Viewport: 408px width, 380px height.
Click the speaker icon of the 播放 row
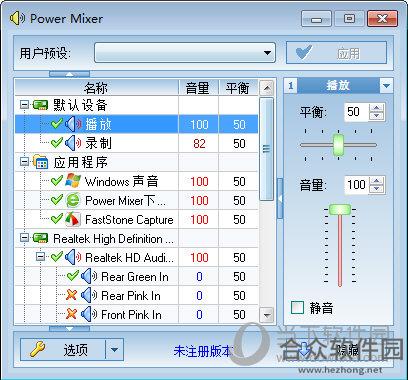pyautogui.click(x=73, y=124)
